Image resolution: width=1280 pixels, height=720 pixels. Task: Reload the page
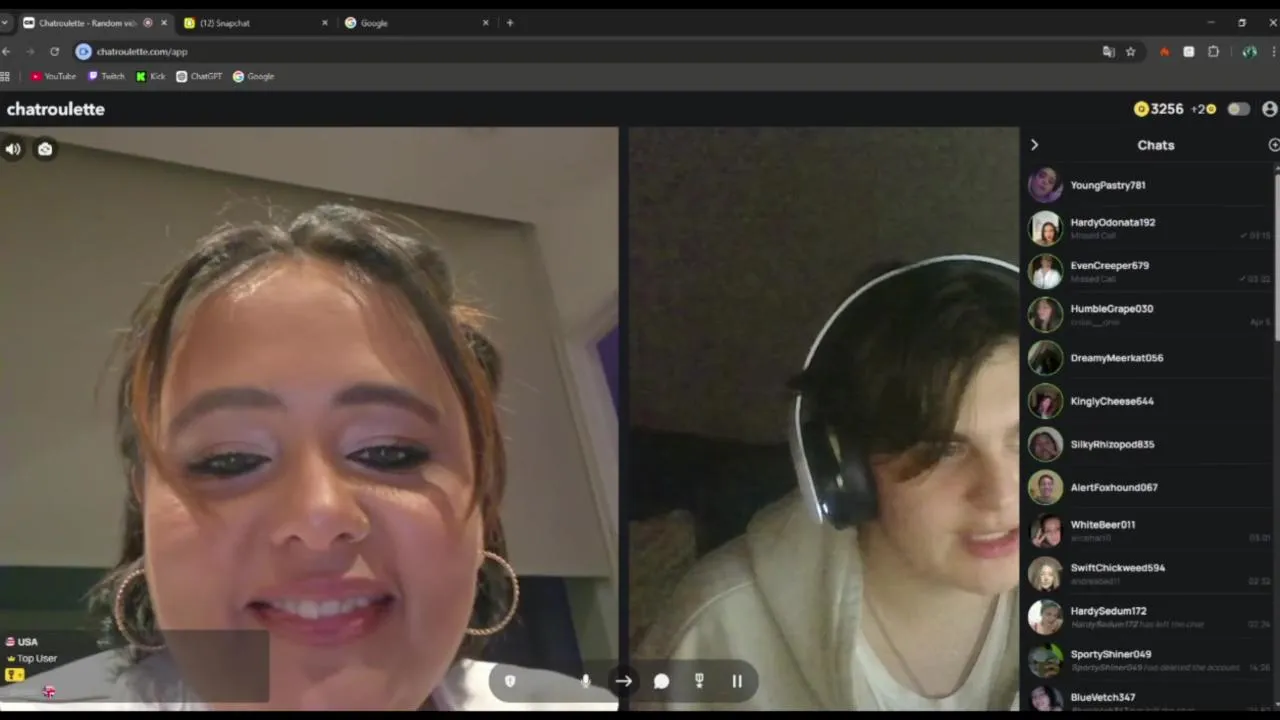[54, 51]
